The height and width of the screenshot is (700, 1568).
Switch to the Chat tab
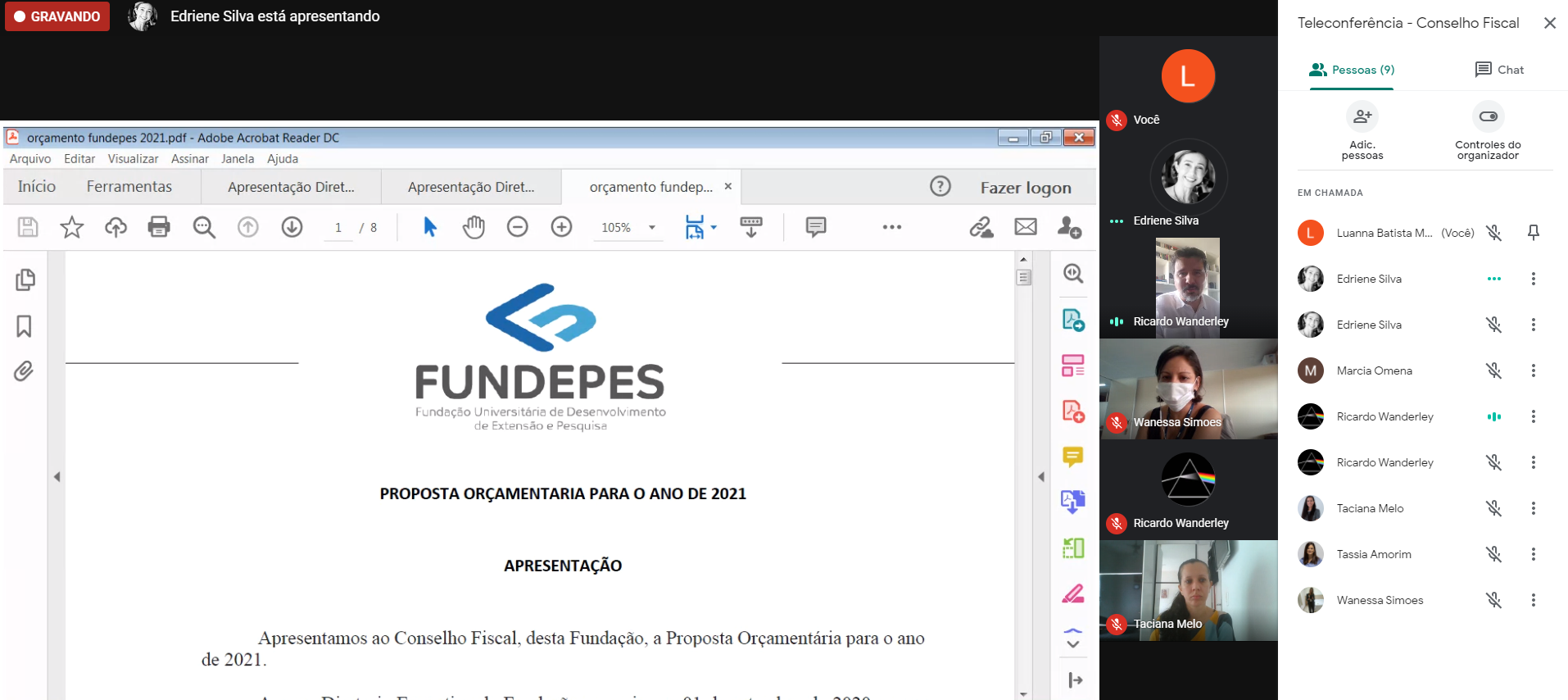coord(1499,70)
